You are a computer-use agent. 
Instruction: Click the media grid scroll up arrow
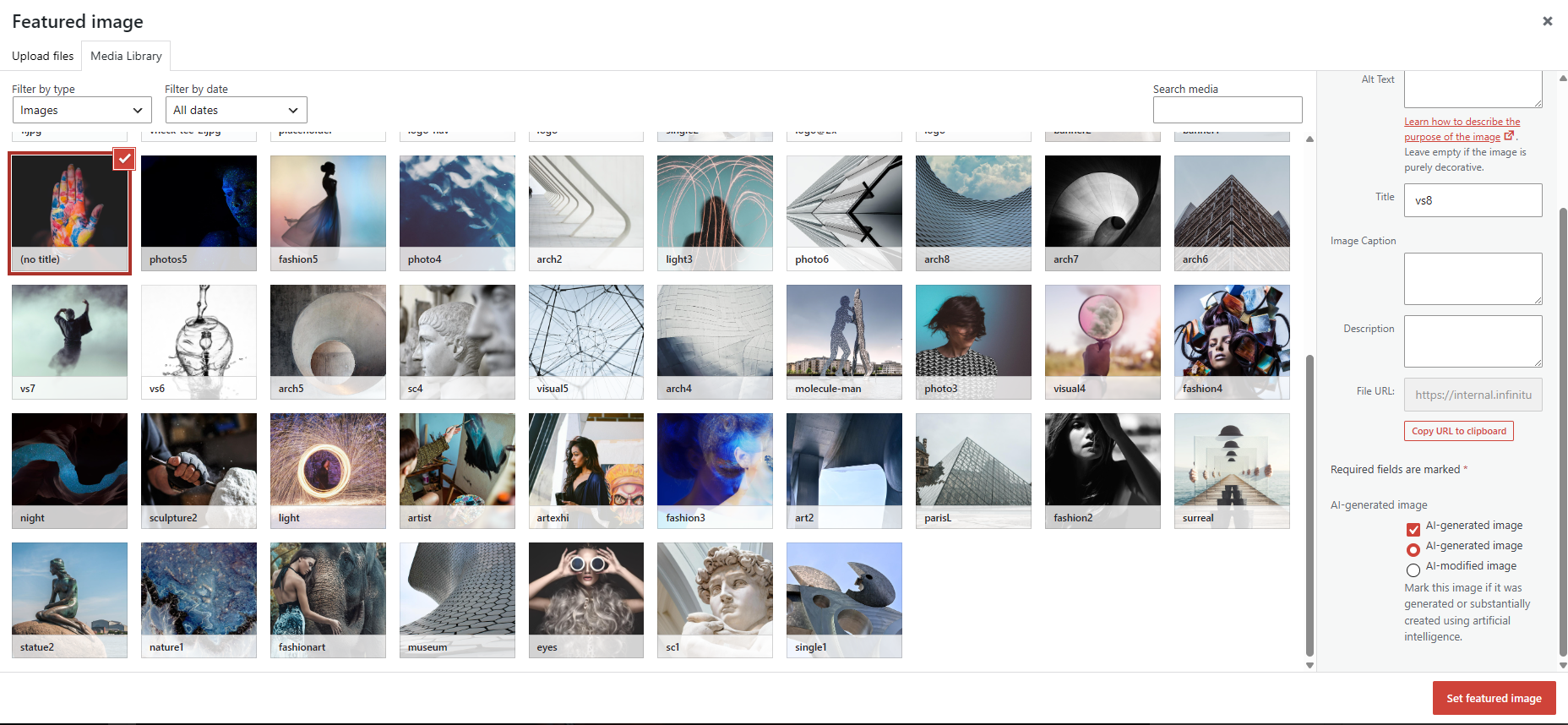[x=1309, y=139]
